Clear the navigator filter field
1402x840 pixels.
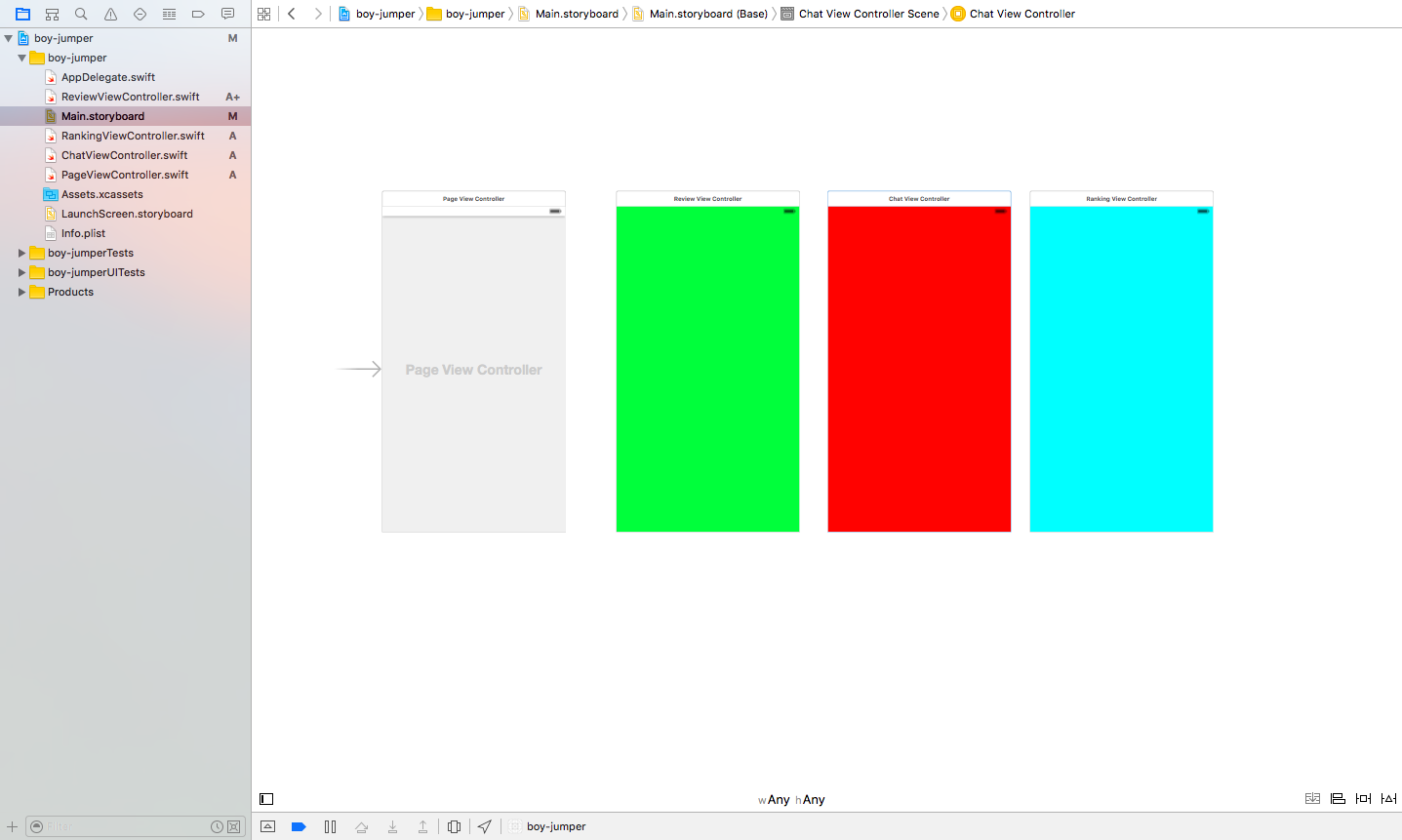[x=233, y=826]
